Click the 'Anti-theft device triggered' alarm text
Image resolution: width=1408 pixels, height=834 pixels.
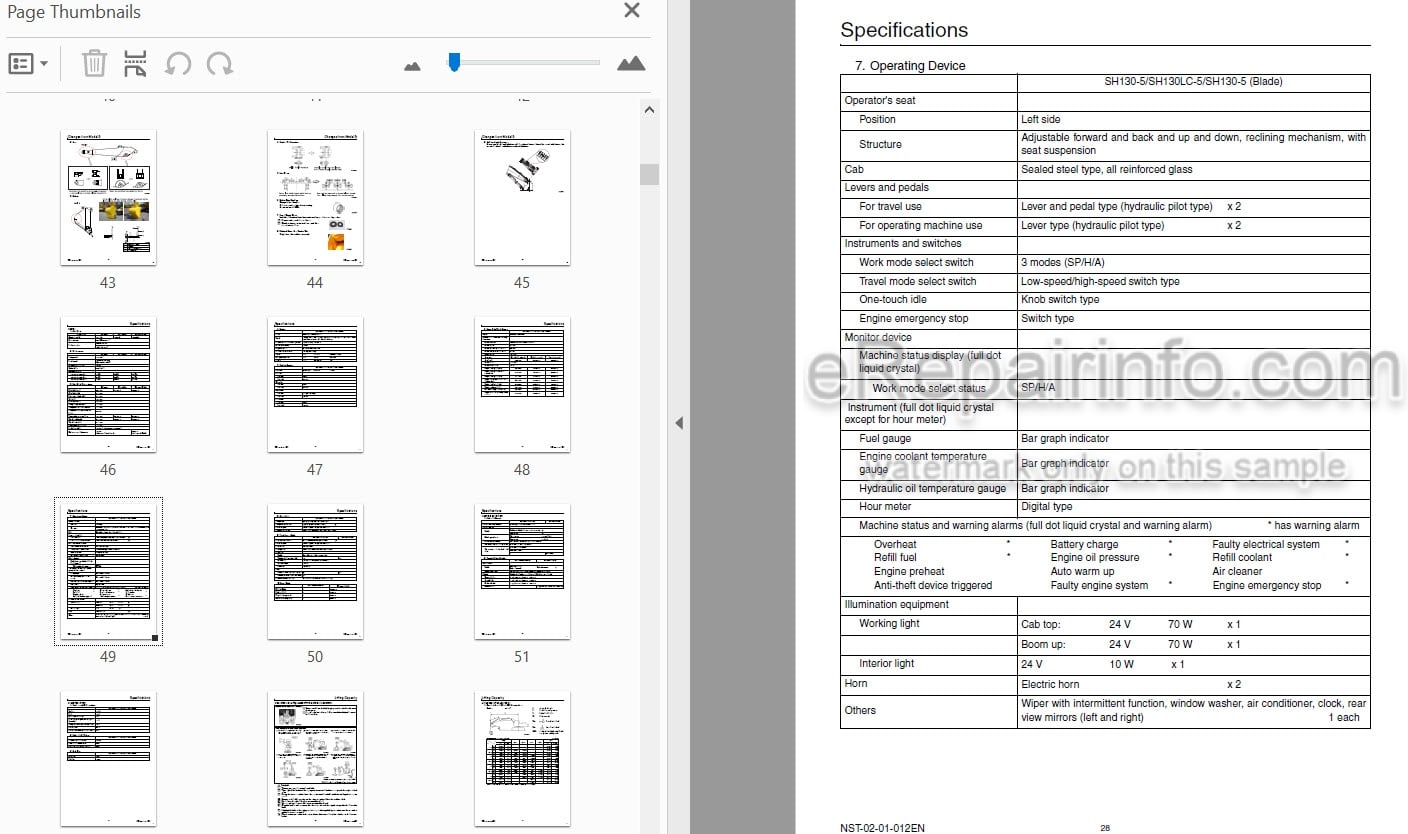coord(933,586)
